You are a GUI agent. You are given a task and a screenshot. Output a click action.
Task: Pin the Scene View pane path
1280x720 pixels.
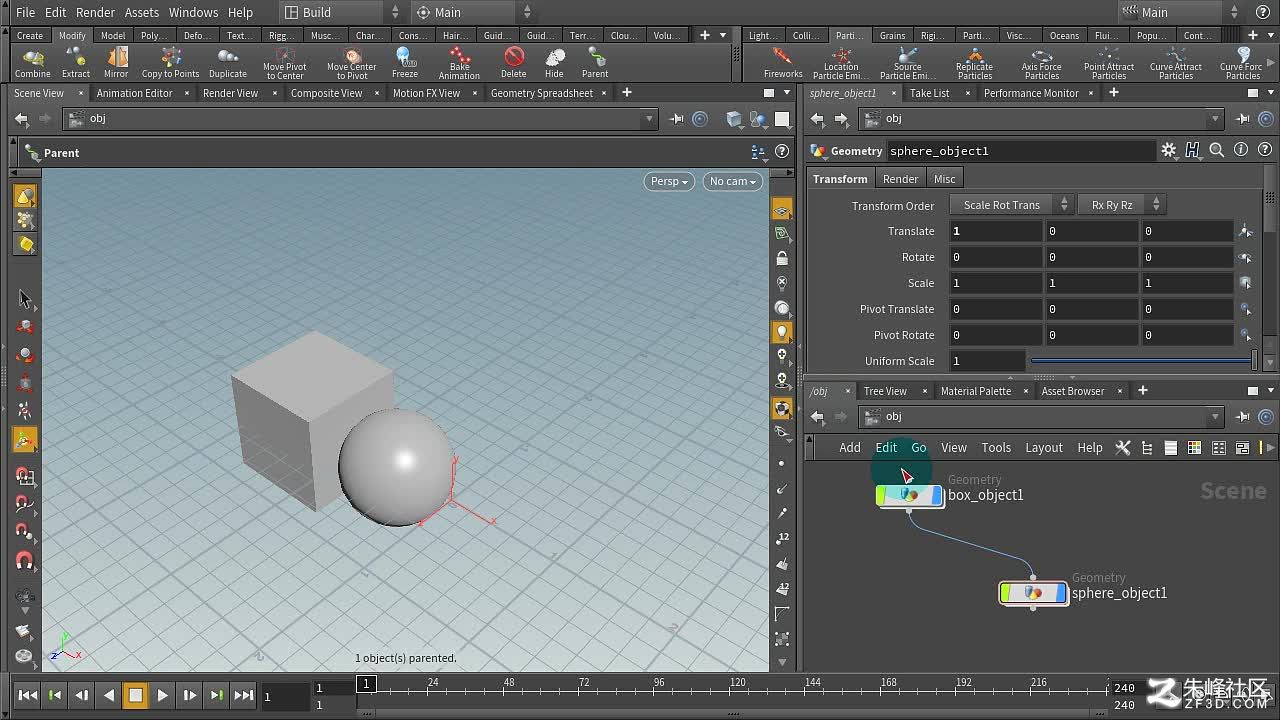click(x=677, y=119)
